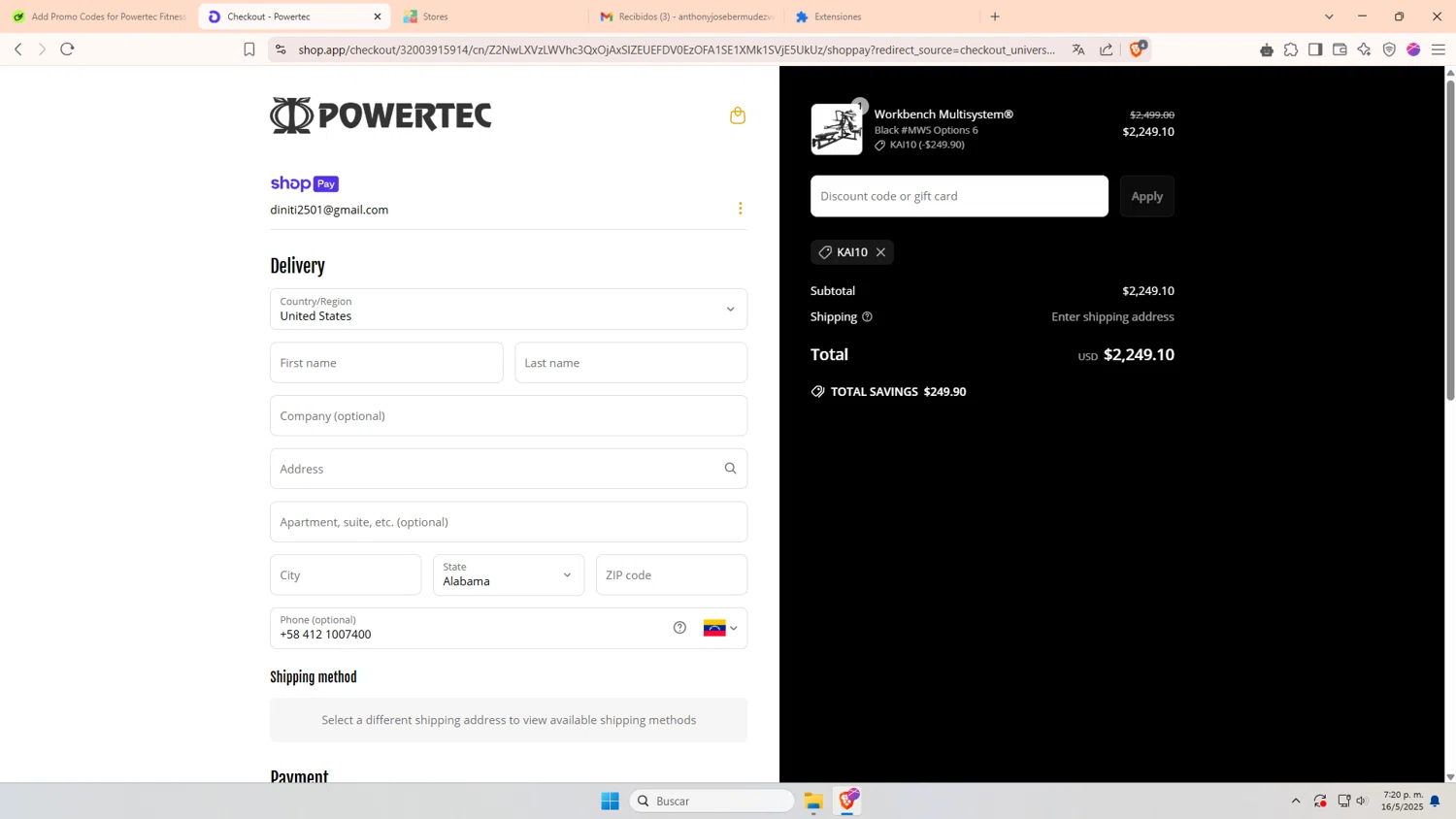Click the TOTAL SAVINGS $249.90 text

pos(898,392)
